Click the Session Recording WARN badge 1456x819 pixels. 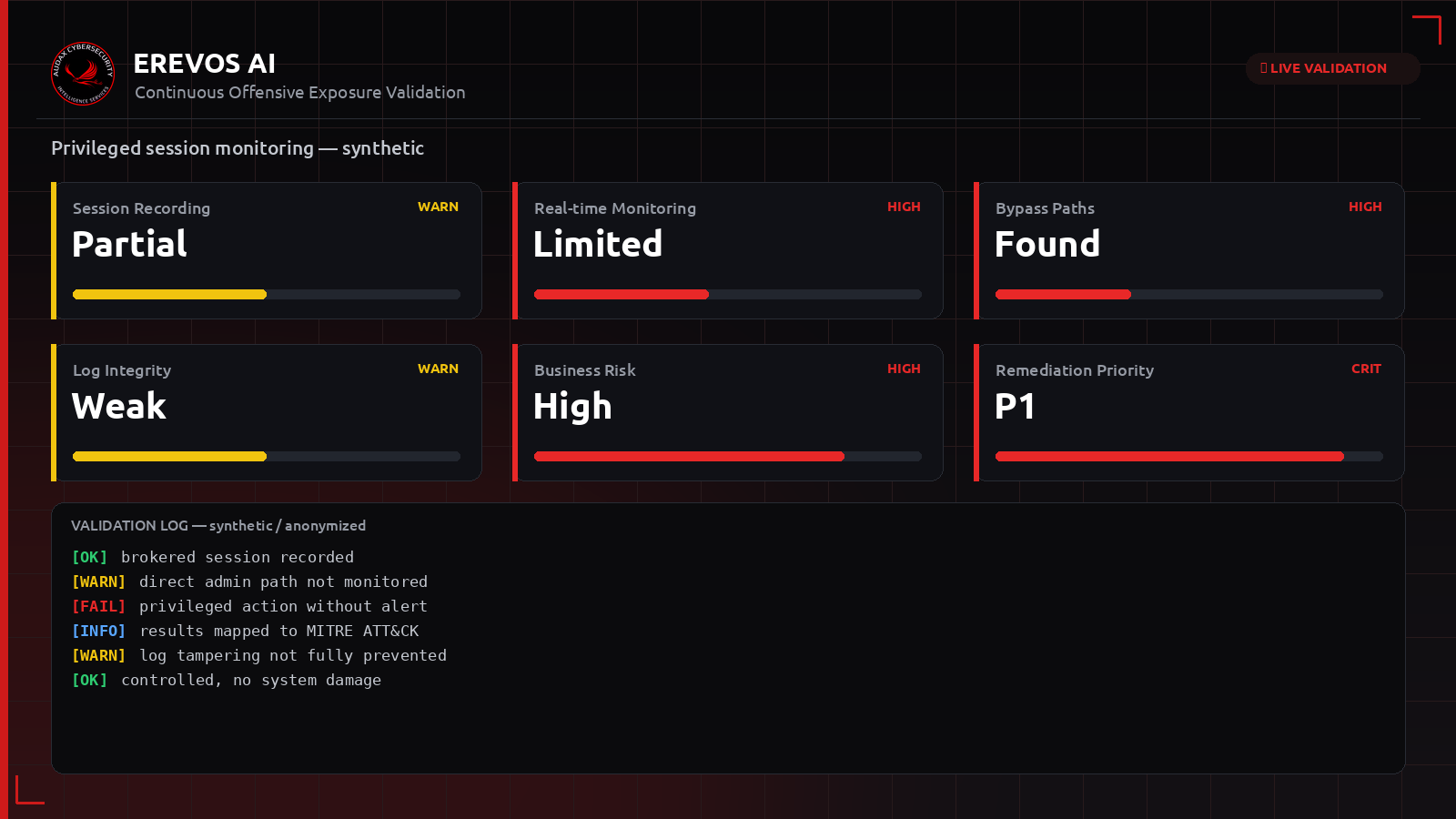438,207
